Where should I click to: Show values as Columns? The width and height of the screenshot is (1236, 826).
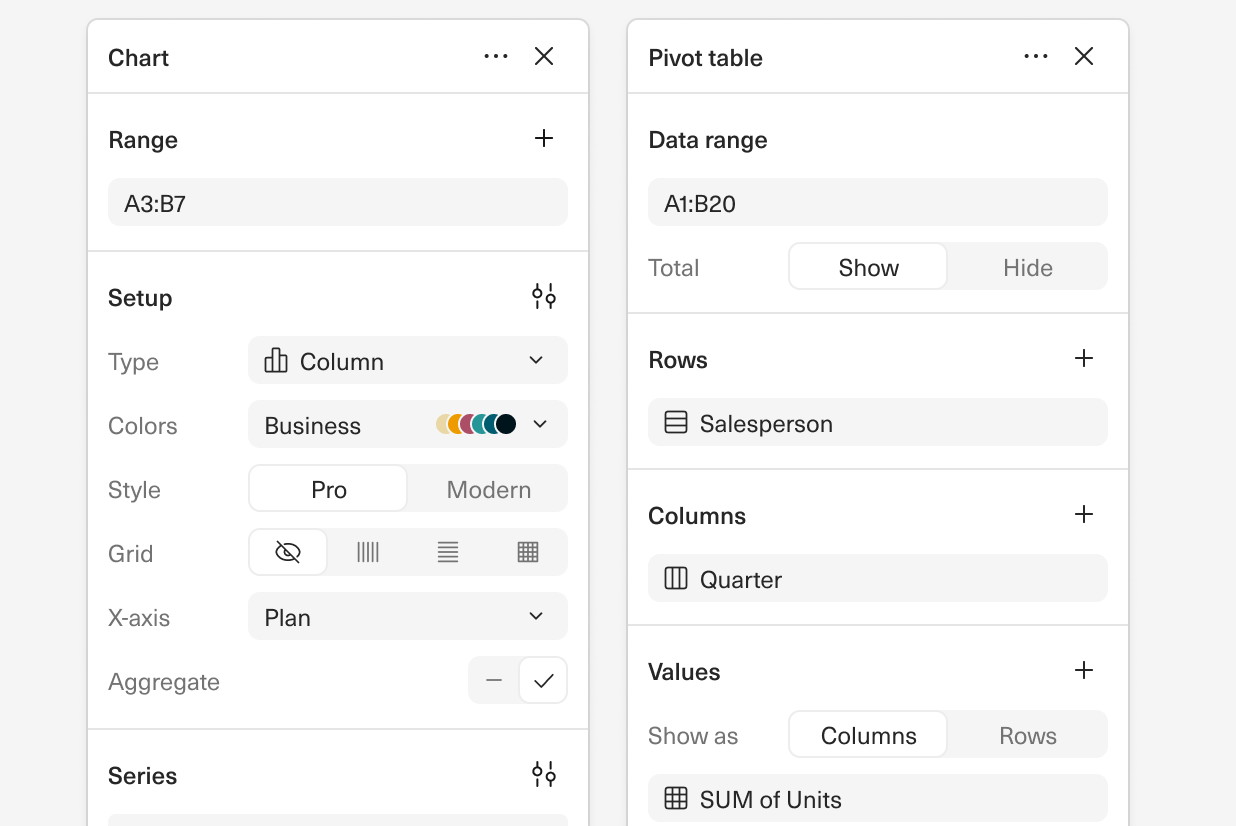click(868, 735)
